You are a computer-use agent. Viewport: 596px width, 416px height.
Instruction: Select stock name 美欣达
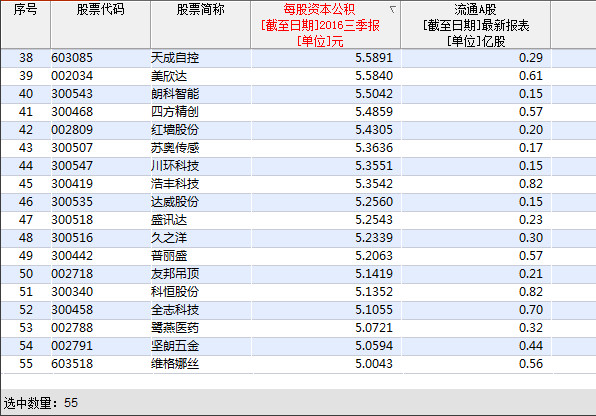pos(169,76)
